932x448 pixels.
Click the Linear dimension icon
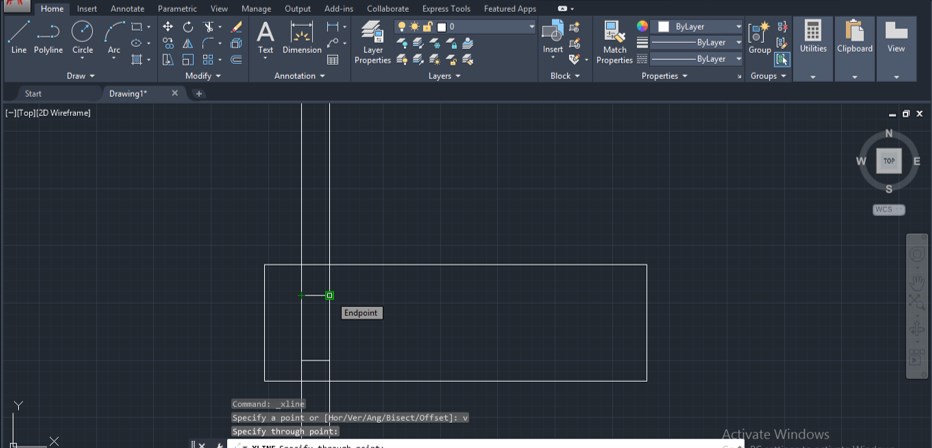point(333,27)
